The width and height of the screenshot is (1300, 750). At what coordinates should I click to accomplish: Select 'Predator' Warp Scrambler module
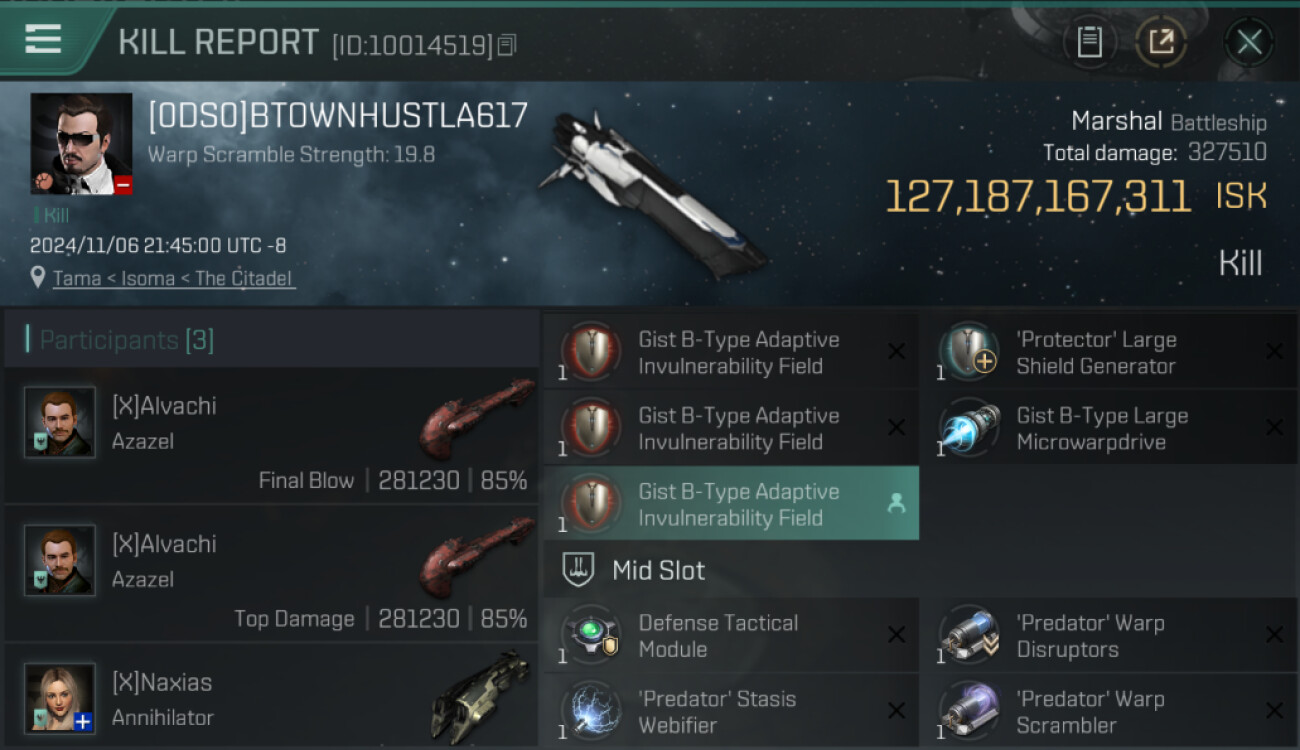click(1110, 711)
